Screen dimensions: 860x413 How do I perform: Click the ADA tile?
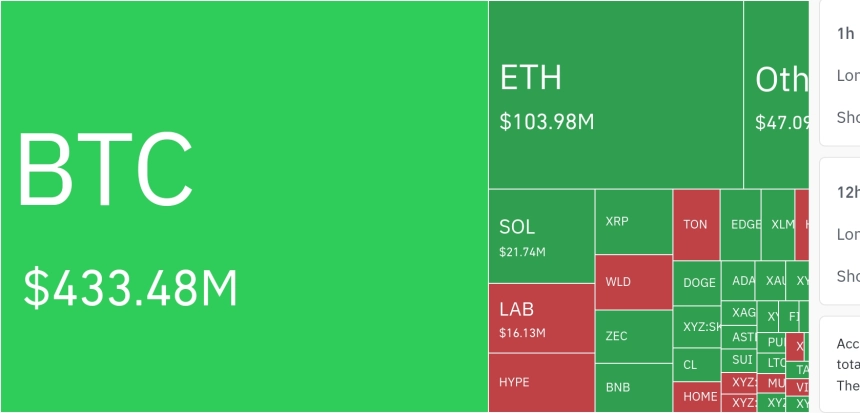738,281
